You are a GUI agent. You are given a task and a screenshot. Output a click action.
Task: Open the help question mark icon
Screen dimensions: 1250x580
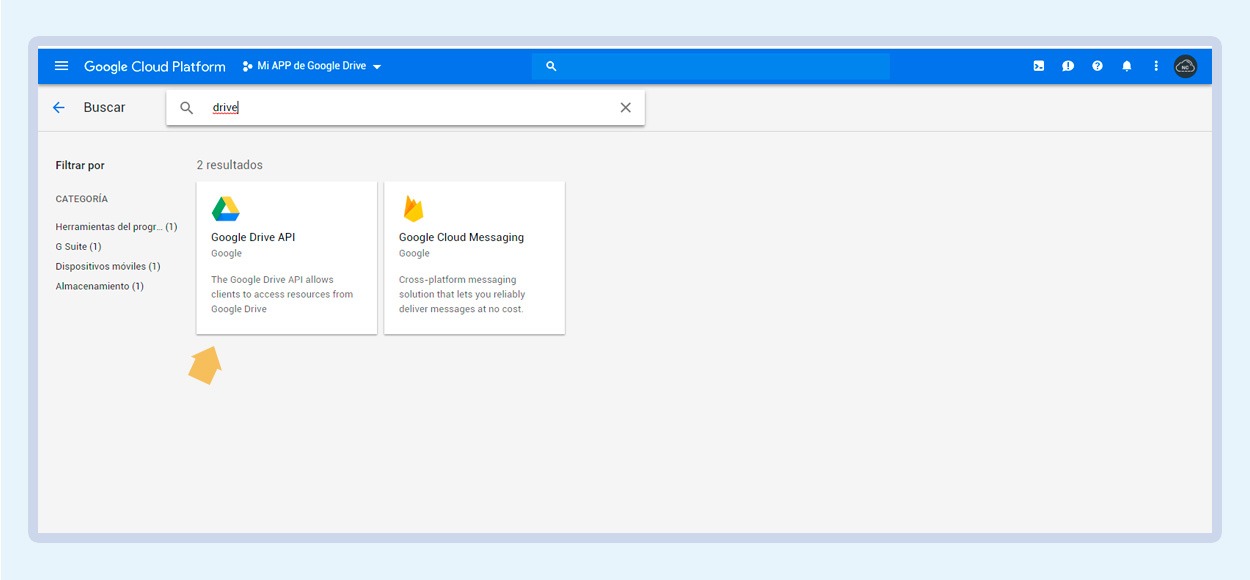coord(1097,66)
